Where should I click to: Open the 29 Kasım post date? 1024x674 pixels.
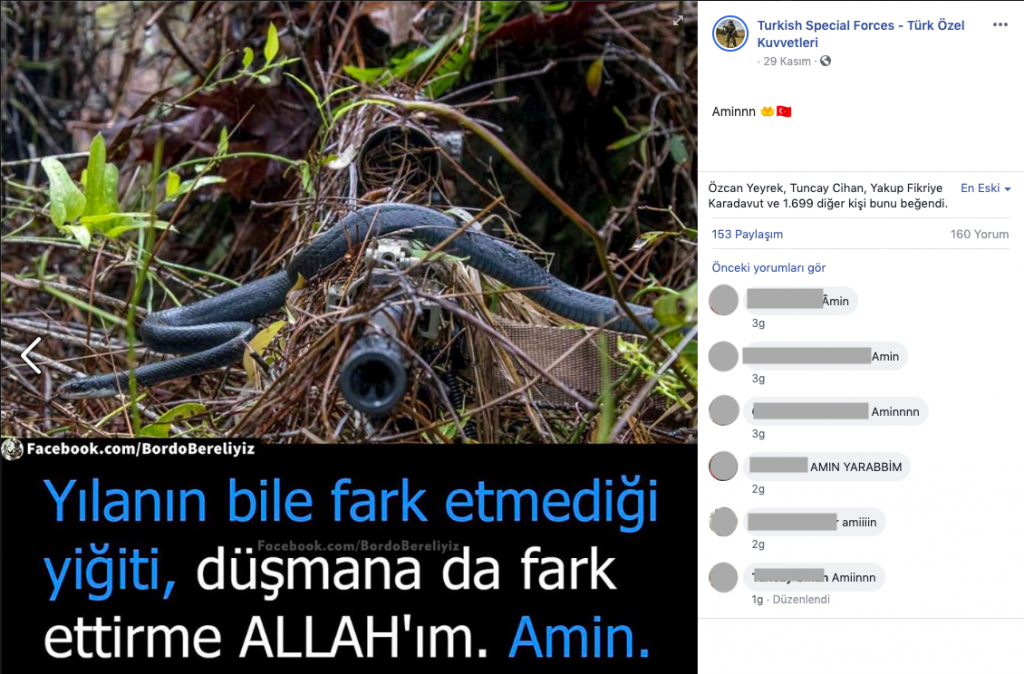[x=787, y=61]
